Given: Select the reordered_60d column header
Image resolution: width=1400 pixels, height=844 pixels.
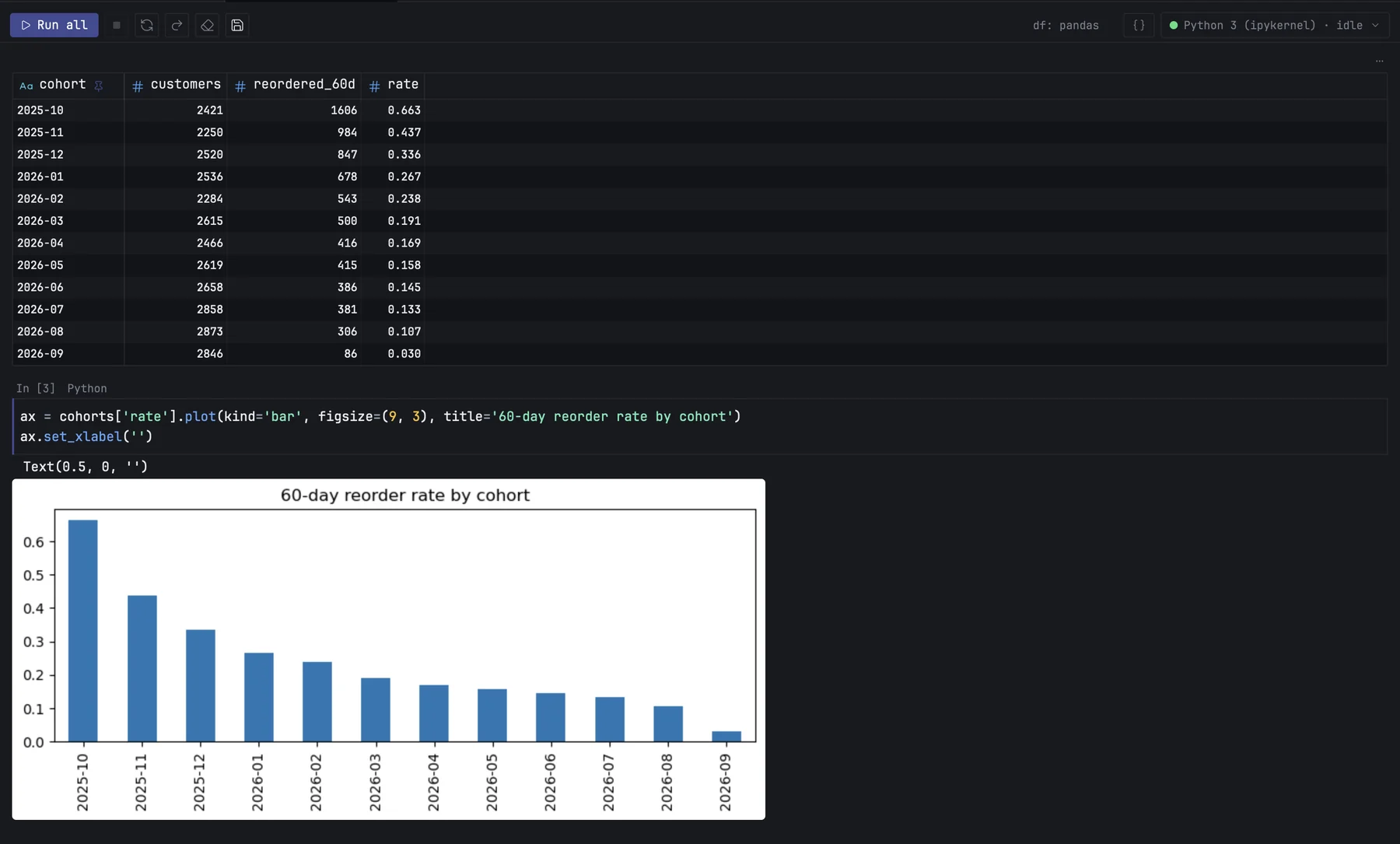Looking at the screenshot, I should [296, 85].
